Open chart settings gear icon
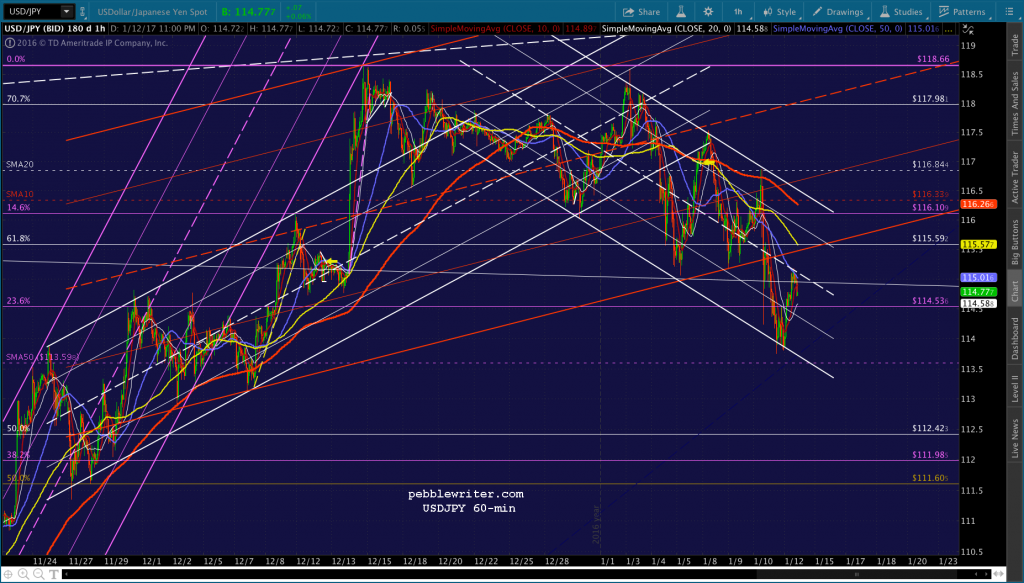 pyautogui.click(x=708, y=12)
